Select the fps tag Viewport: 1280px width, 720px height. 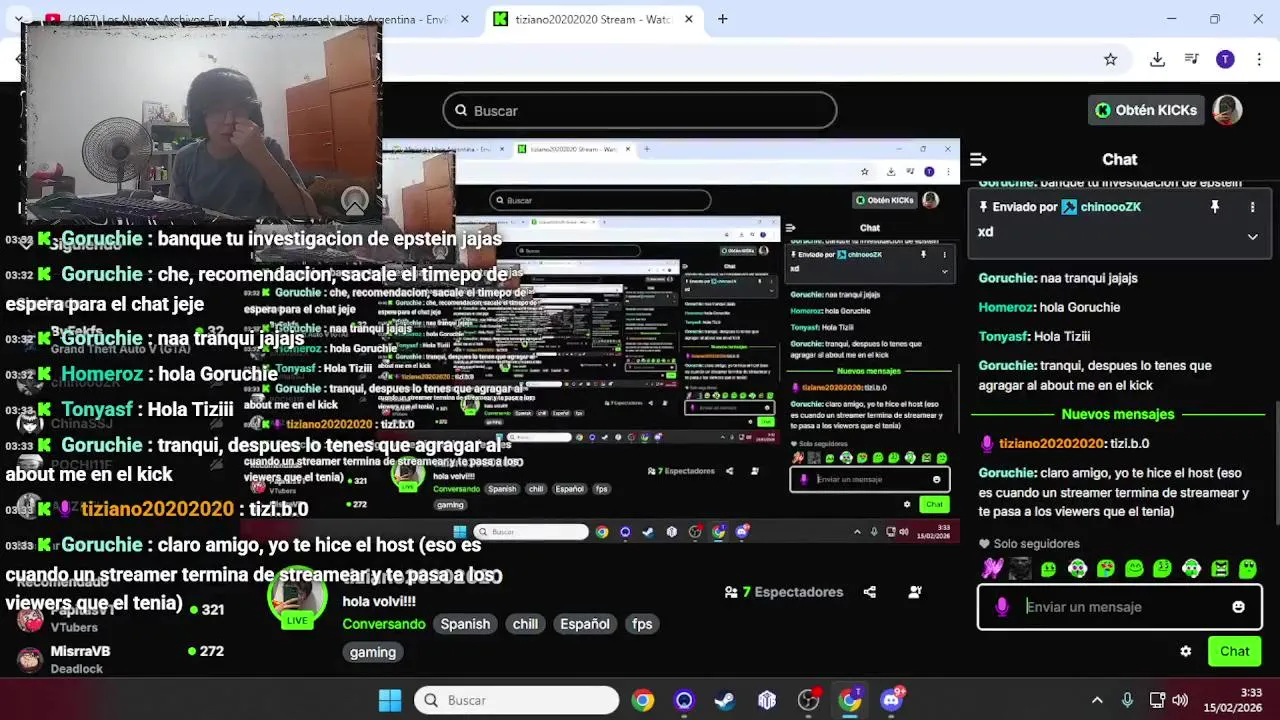[642, 624]
